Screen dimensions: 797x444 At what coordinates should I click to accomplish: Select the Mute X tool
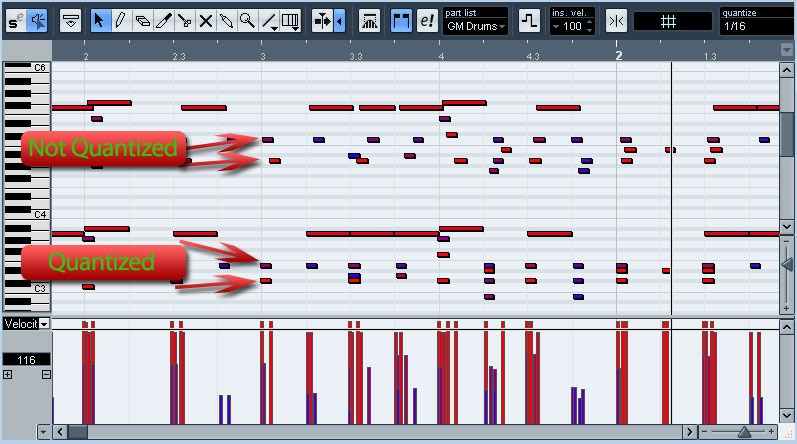click(x=205, y=21)
